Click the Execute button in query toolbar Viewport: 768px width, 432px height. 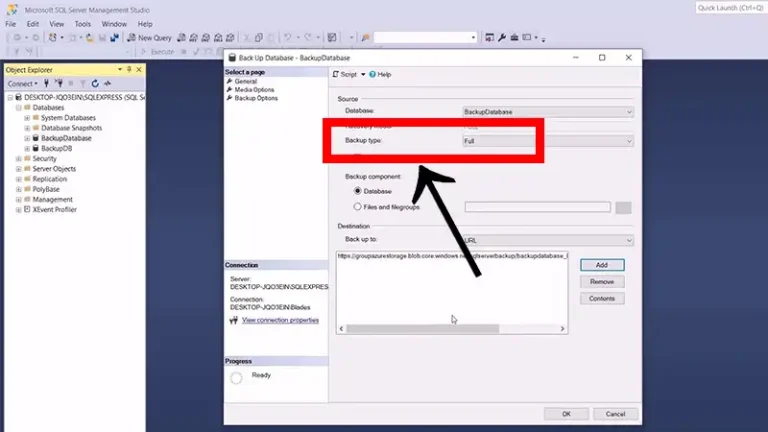(x=157, y=51)
